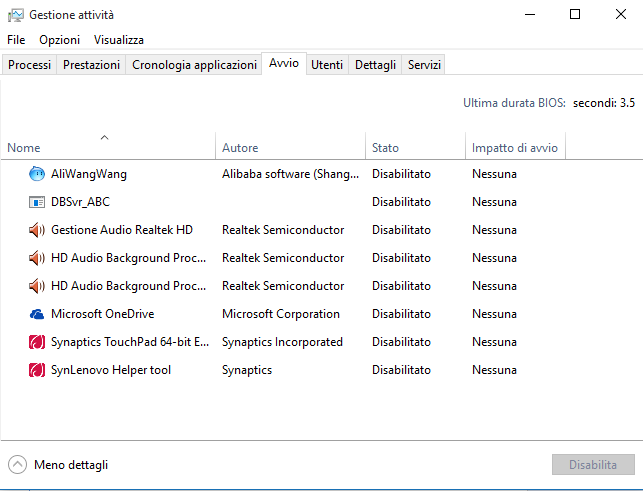Open the Opzioni menu
Viewport: 643px width, 491px height.
pyautogui.click(x=59, y=40)
